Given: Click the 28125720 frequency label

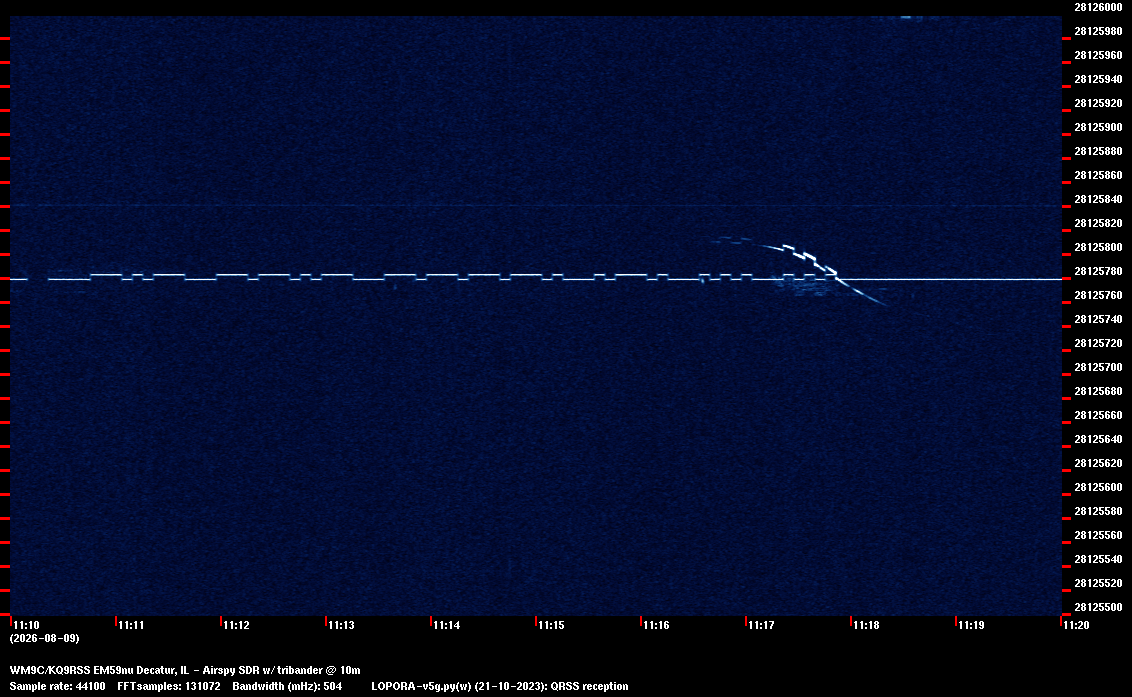Looking at the screenshot, I should 1098,343.
